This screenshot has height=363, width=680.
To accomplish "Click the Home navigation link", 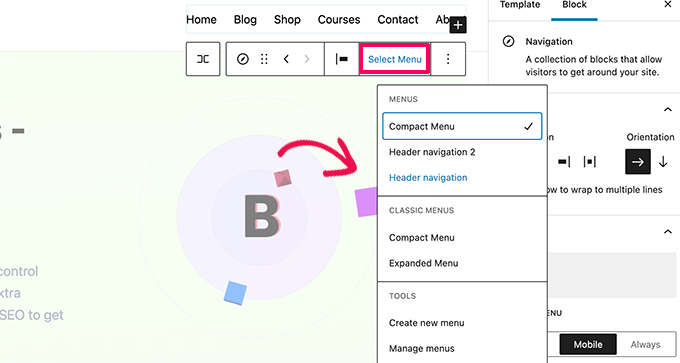I will tap(201, 20).
